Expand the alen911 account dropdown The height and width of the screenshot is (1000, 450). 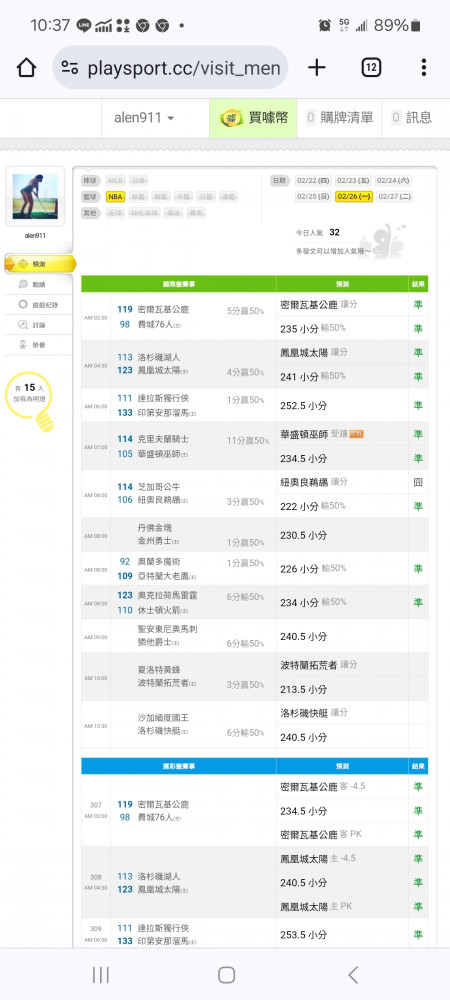pos(144,118)
